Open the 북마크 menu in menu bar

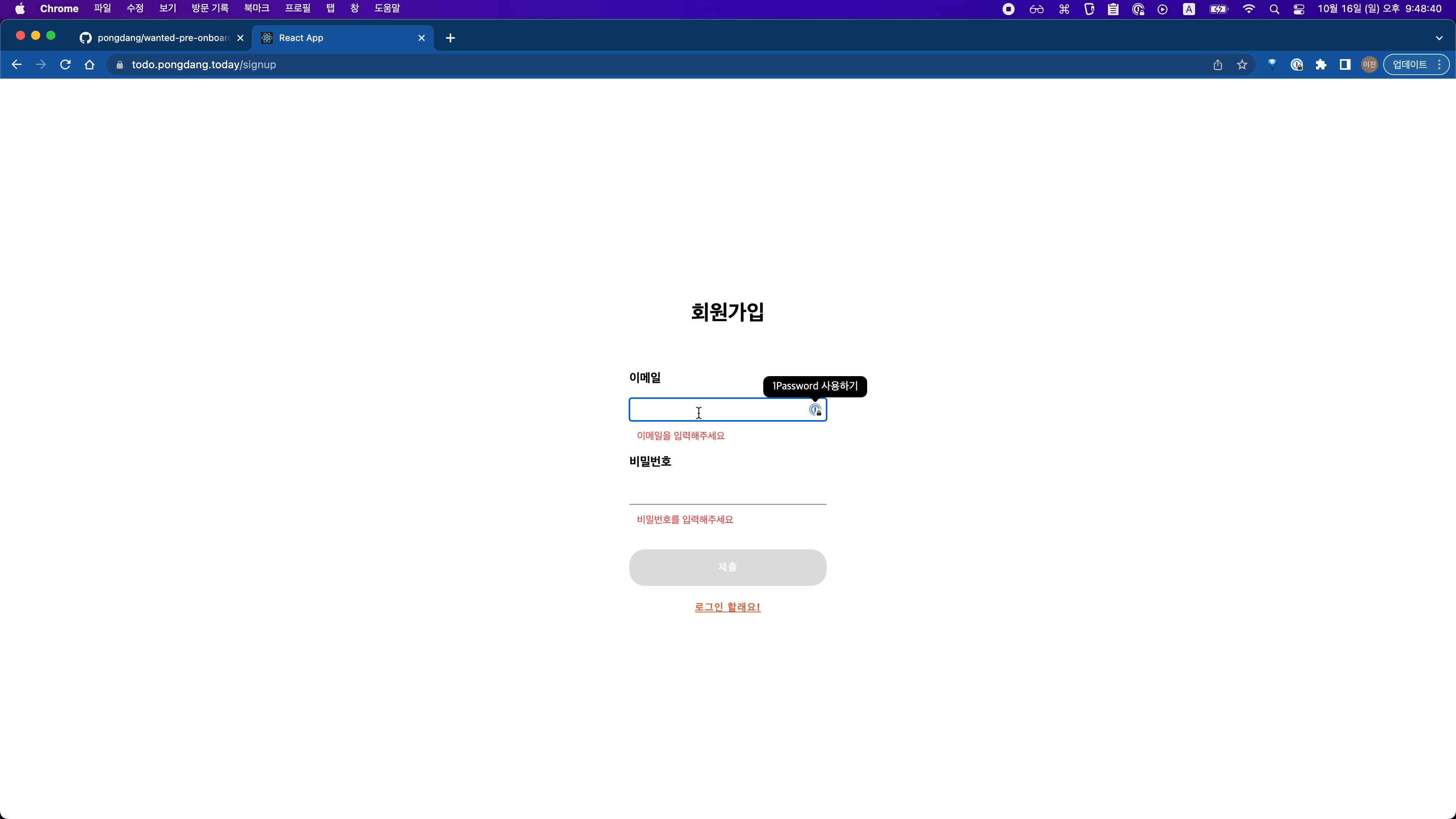click(256, 8)
